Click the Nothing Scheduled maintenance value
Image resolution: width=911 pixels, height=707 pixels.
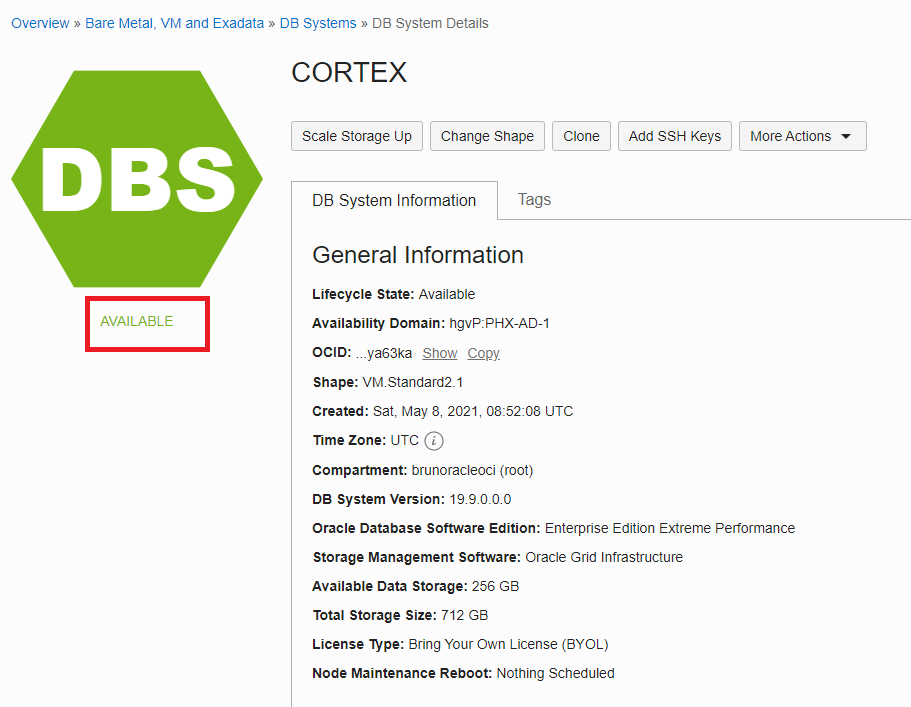(x=555, y=673)
